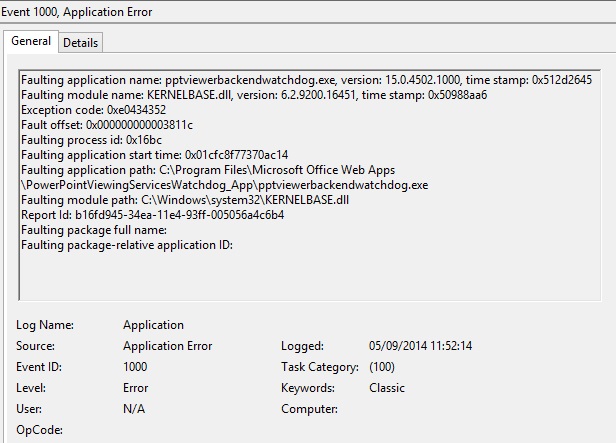Click the Event ID value 1000
The height and width of the screenshot is (443, 616).
(x=135, y=367)
